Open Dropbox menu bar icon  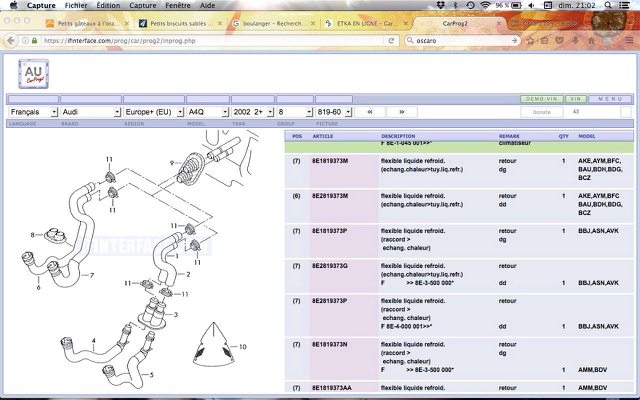tap(441, 5)
